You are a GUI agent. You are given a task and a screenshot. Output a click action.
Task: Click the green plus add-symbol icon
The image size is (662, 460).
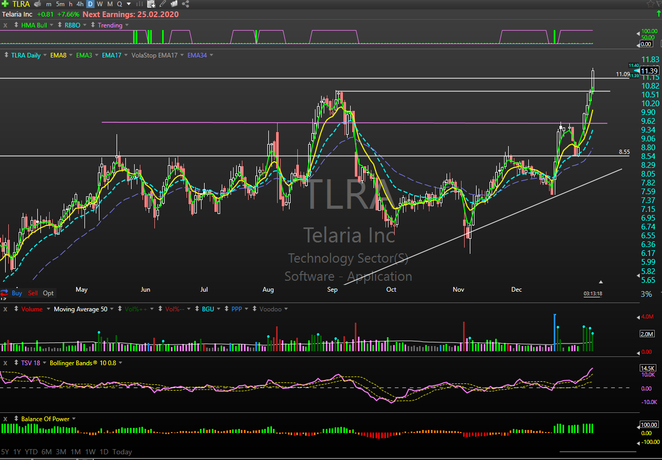click(x=5, y=4)
